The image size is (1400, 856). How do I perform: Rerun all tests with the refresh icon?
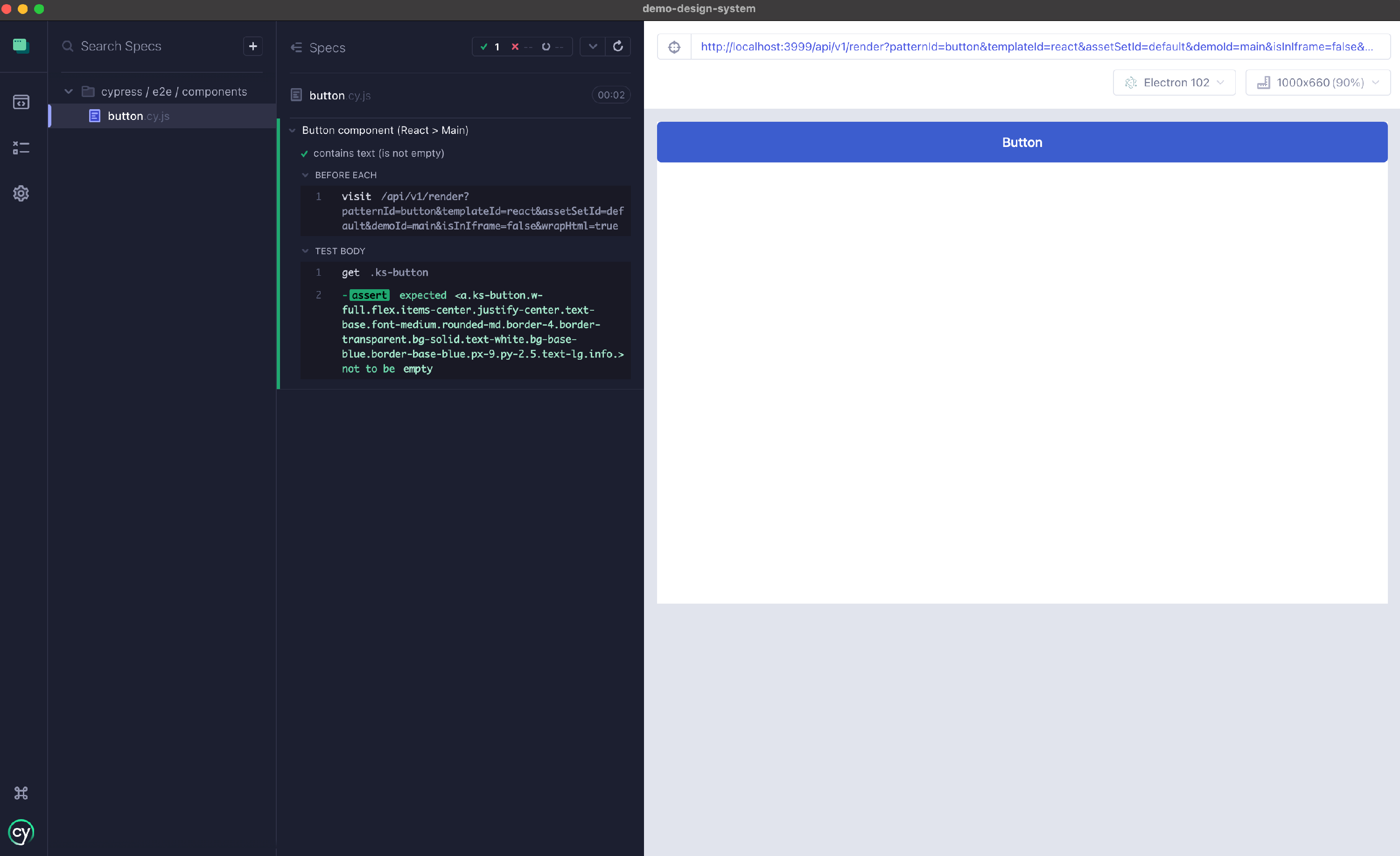point(618,47)
